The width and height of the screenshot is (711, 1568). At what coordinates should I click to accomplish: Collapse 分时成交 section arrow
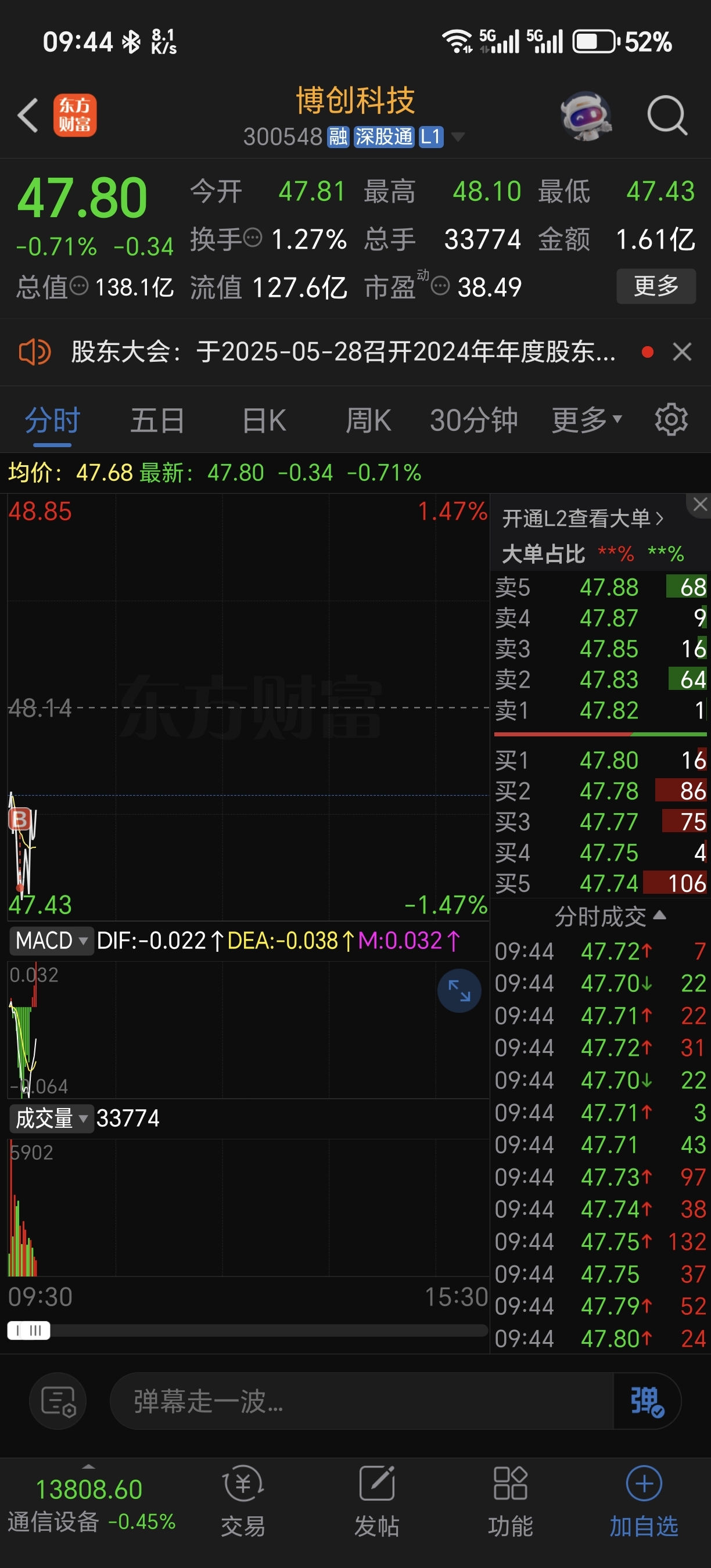coord(660,915)
